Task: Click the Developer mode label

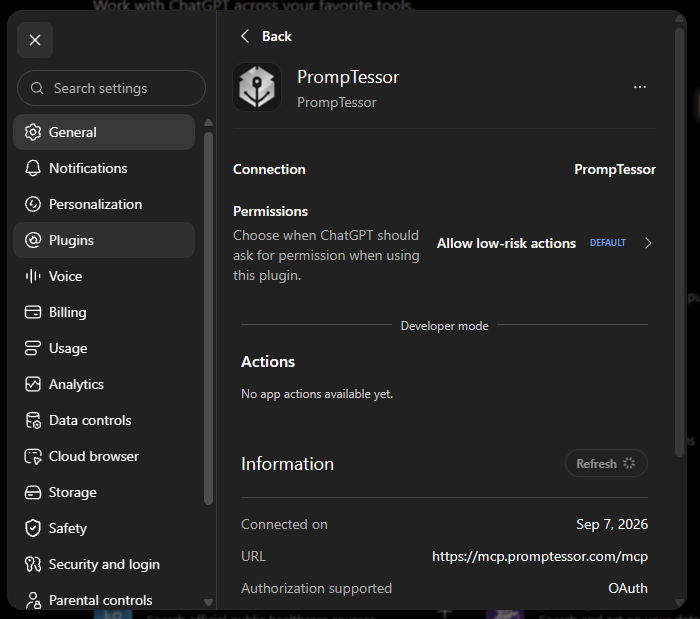Action: click(445, 326)
